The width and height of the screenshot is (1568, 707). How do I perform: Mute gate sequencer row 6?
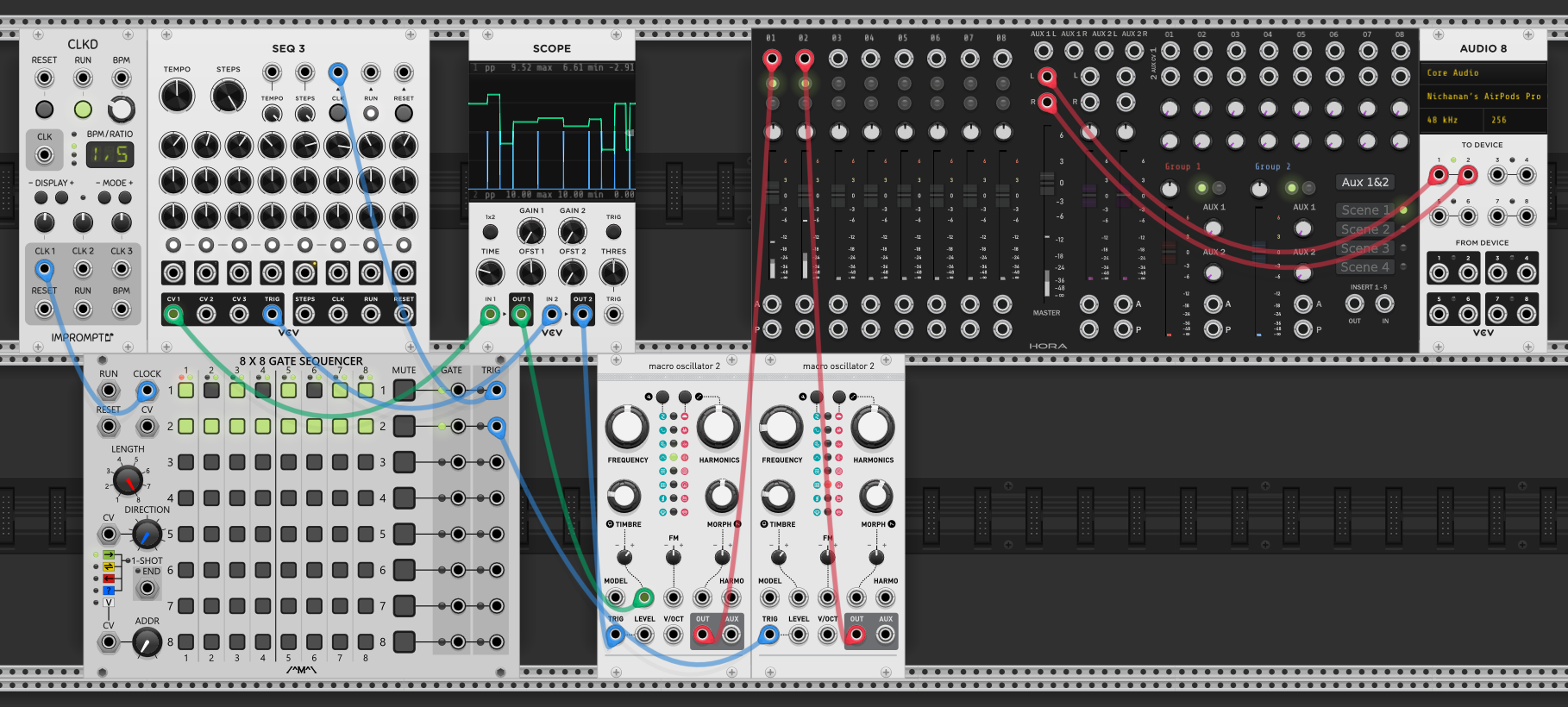coord(404,570)
